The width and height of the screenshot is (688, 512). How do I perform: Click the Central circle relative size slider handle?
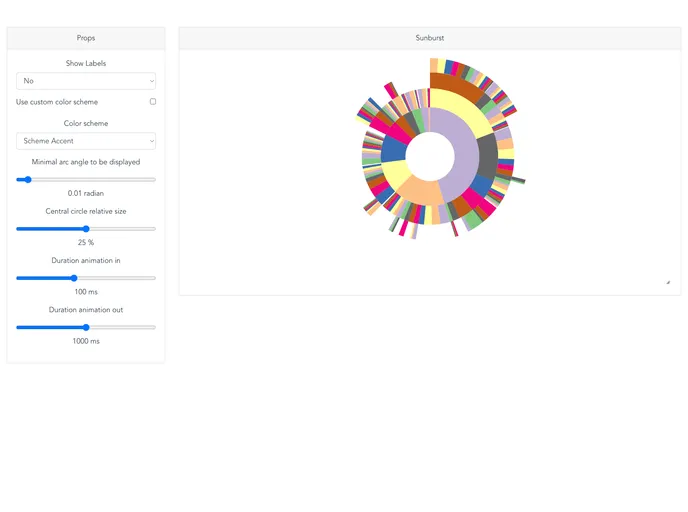(86, 229)
